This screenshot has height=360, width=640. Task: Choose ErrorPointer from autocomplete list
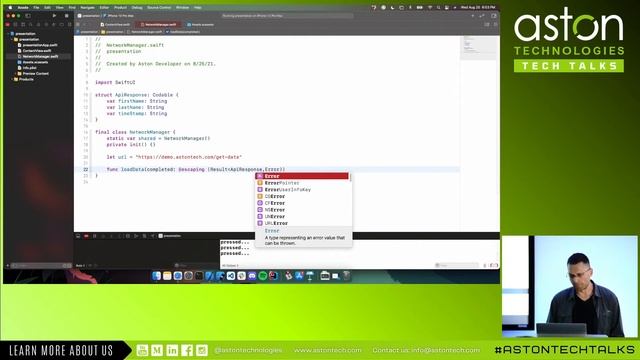pos(302,183)
